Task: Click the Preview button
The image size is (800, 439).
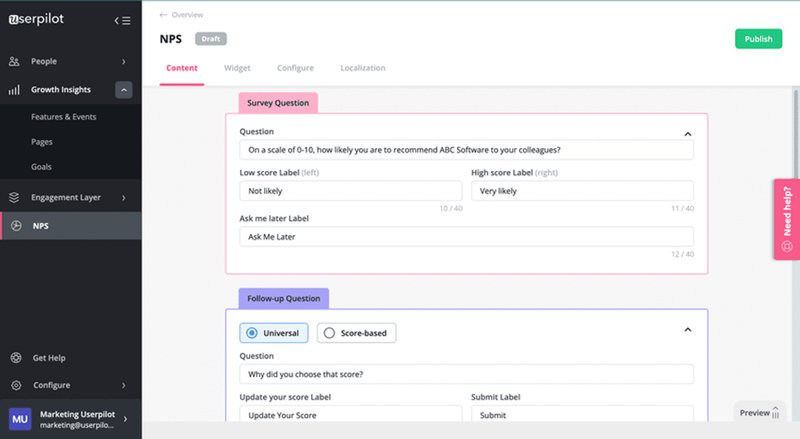Action: coord(759,412)
